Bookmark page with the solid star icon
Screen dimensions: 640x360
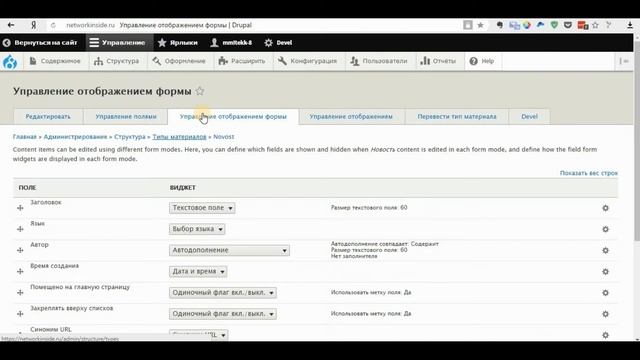pos(480,25)
